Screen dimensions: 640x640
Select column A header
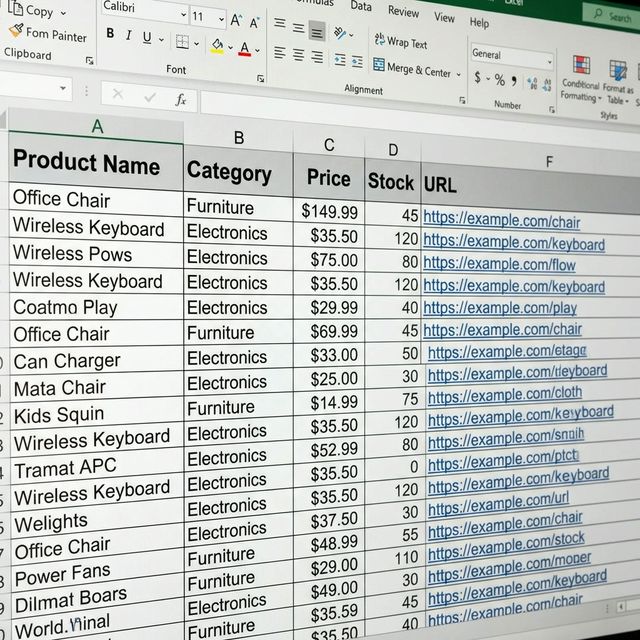click(96, 127)
